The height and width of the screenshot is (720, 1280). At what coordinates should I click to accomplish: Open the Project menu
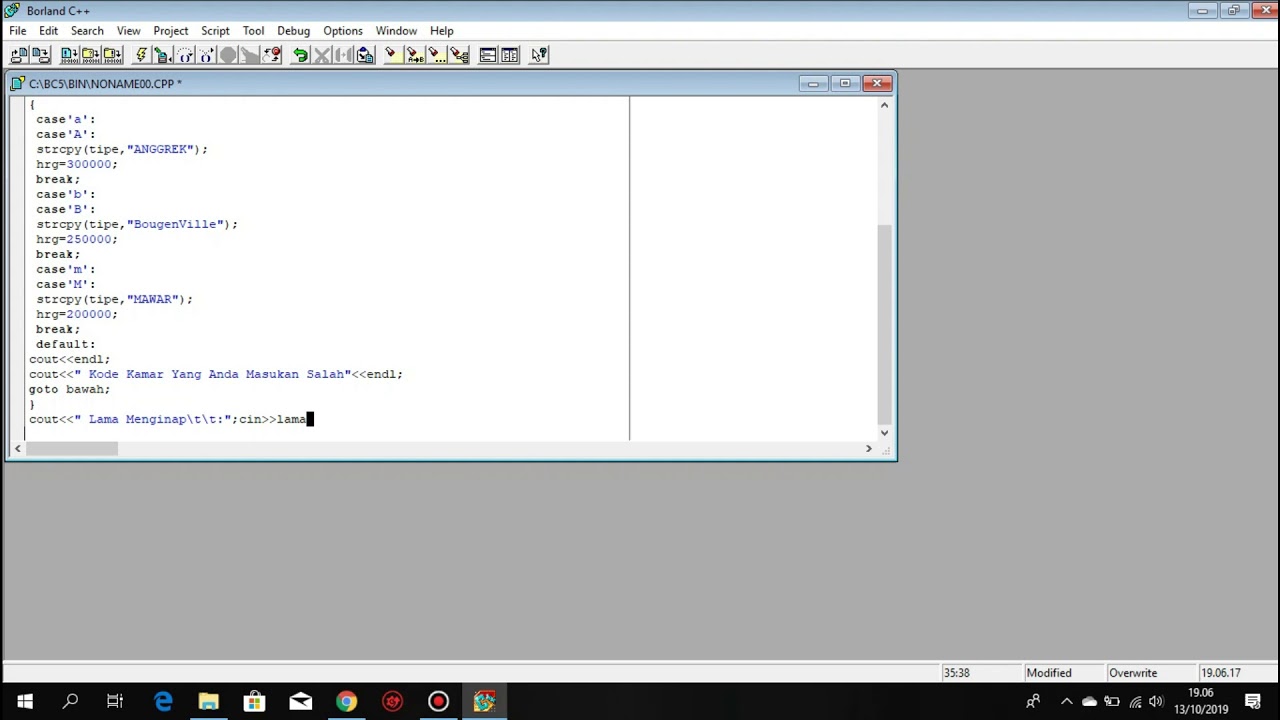tap(171, 31)
